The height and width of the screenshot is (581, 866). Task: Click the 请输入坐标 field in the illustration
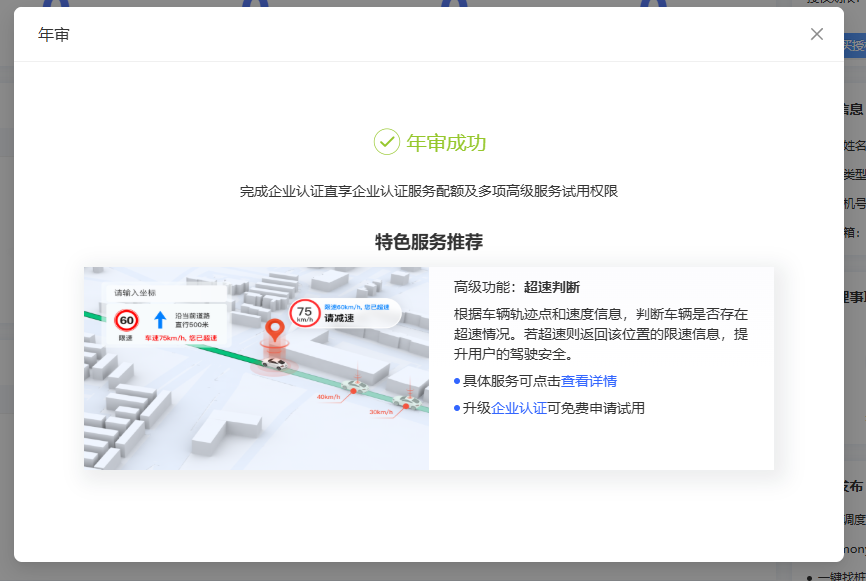[x=165, y=293]
